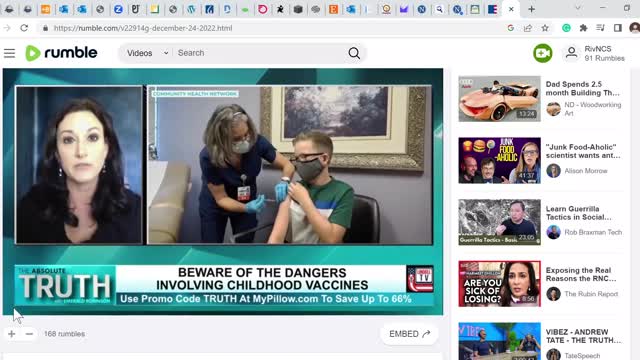
Task: Open Are You Sick of Losing thumbnail
Action: [499, 284]
